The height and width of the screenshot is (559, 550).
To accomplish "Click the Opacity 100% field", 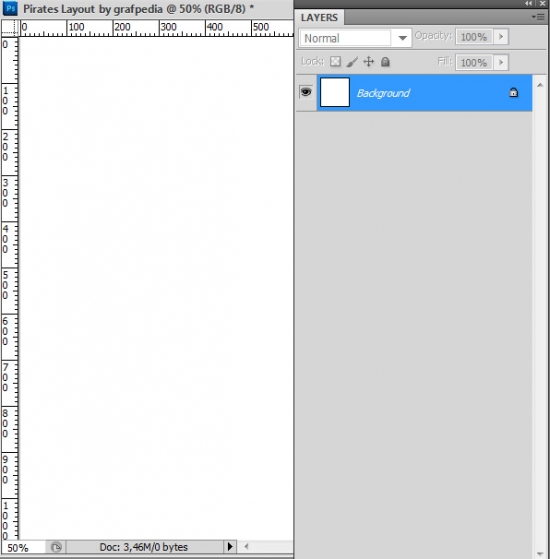I will [474, 37].
